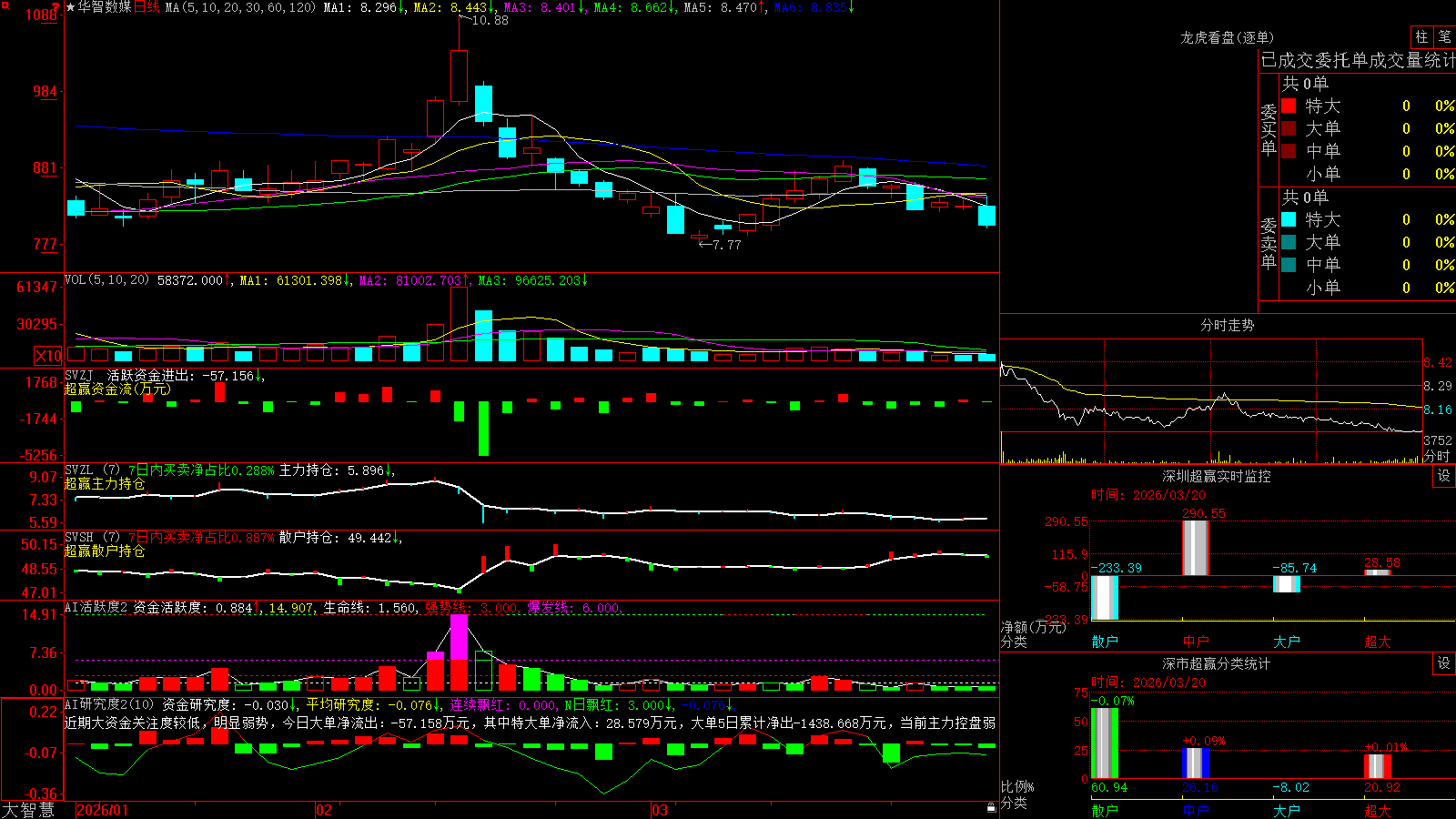This screenshot has width=1456, height=819.
Task: Click the 大智慧 logo at bottom left
Action: click(28, 810)
